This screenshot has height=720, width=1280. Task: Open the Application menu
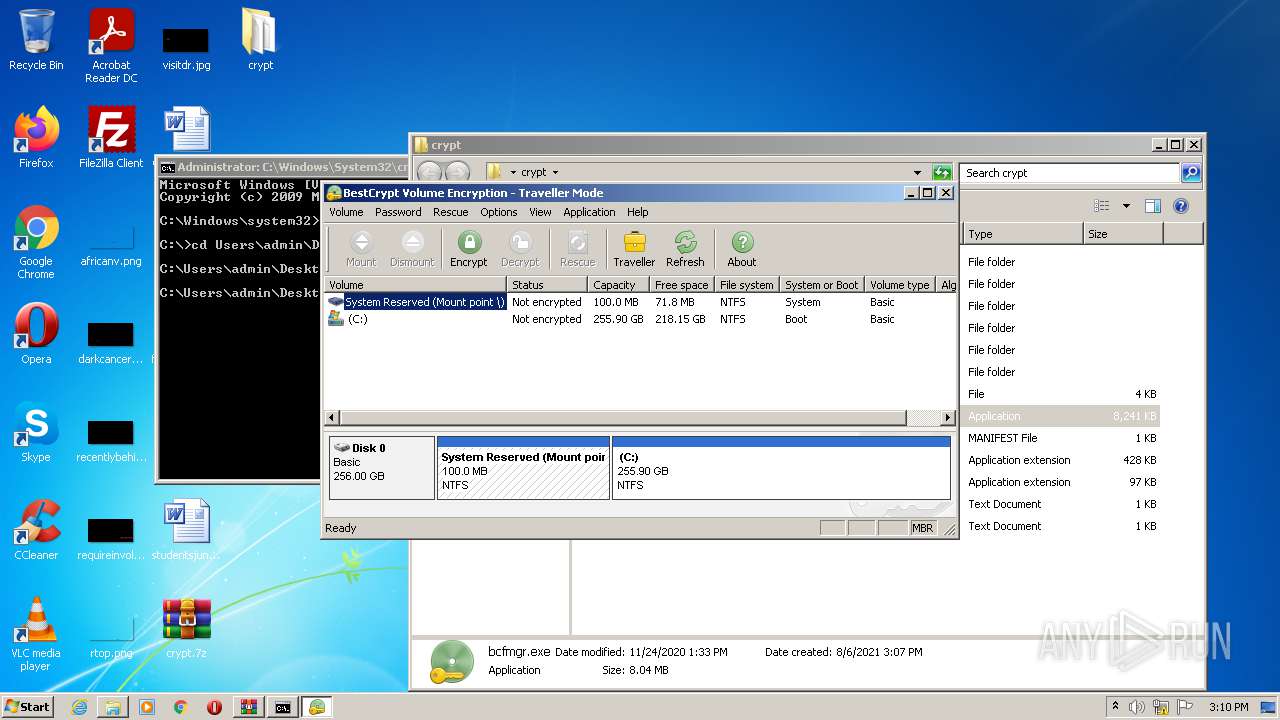pyautogui.click(x=589, y=212)
